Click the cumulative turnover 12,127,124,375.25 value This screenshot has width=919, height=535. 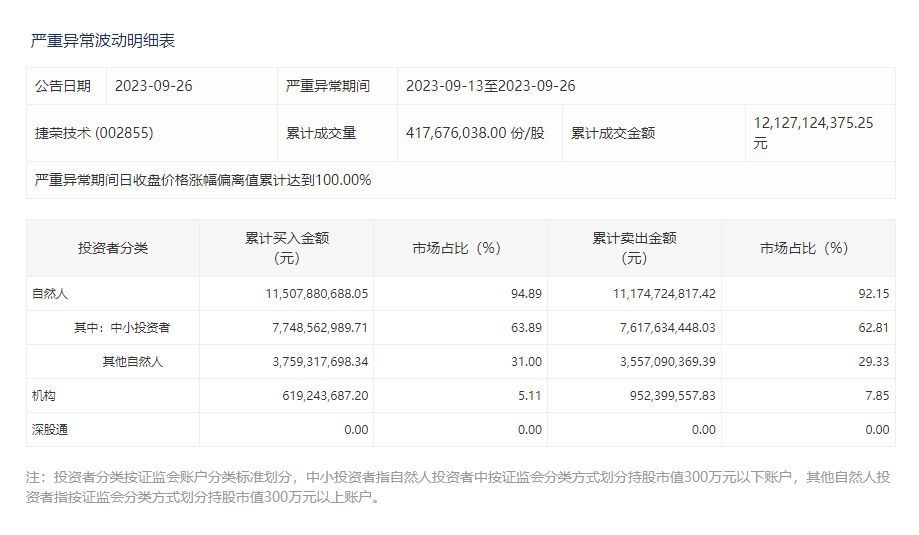[813, 123]
